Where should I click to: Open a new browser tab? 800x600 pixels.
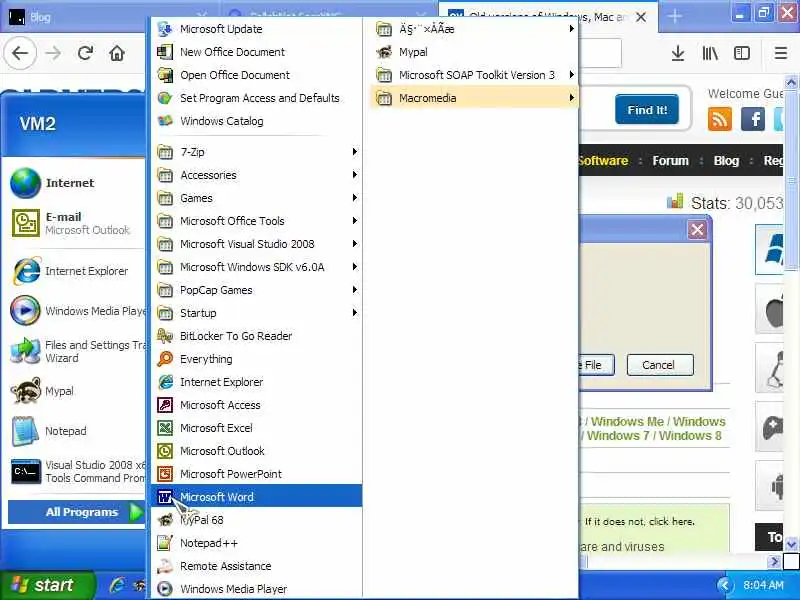[674, 17]
